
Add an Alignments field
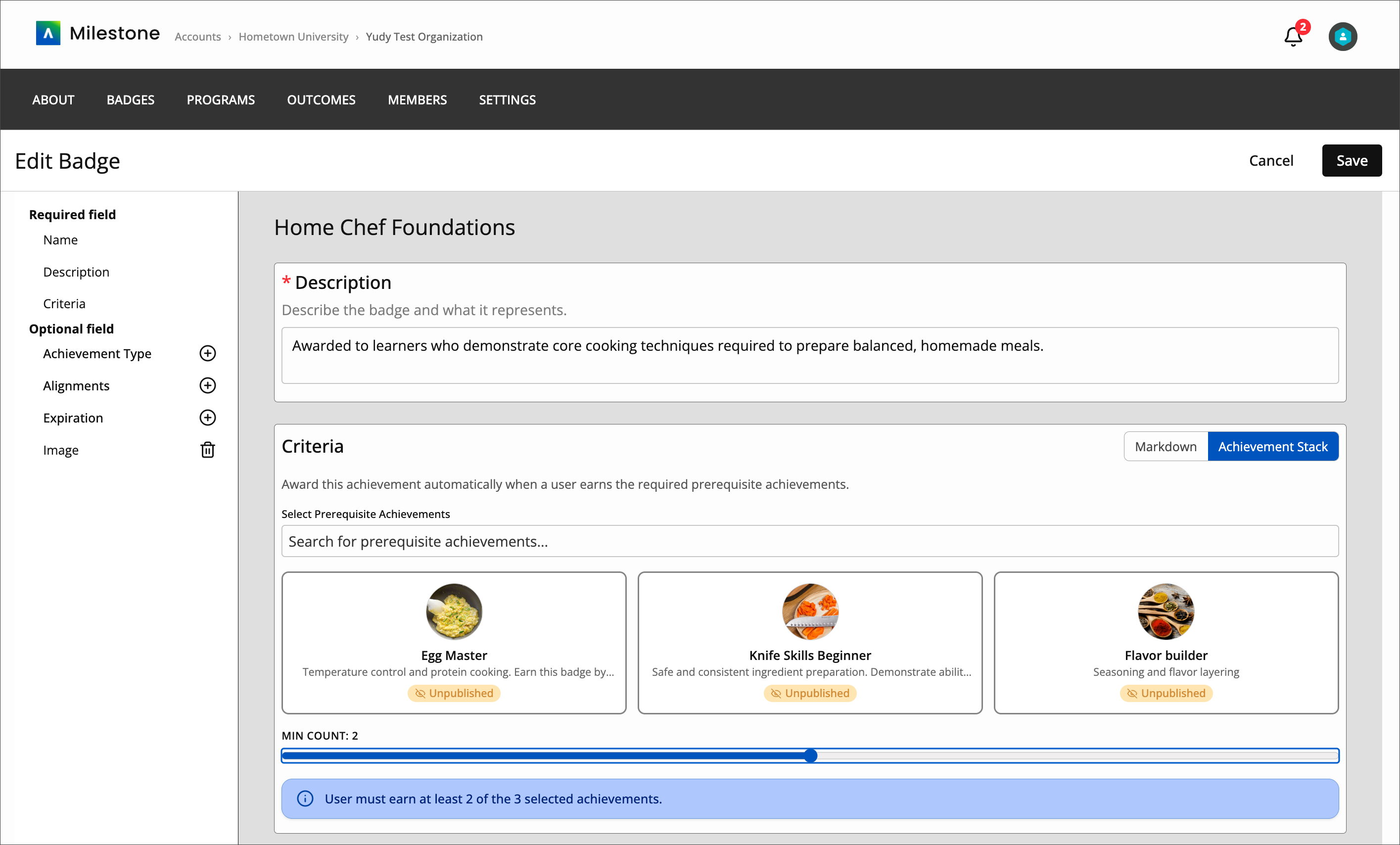point(208,385)
